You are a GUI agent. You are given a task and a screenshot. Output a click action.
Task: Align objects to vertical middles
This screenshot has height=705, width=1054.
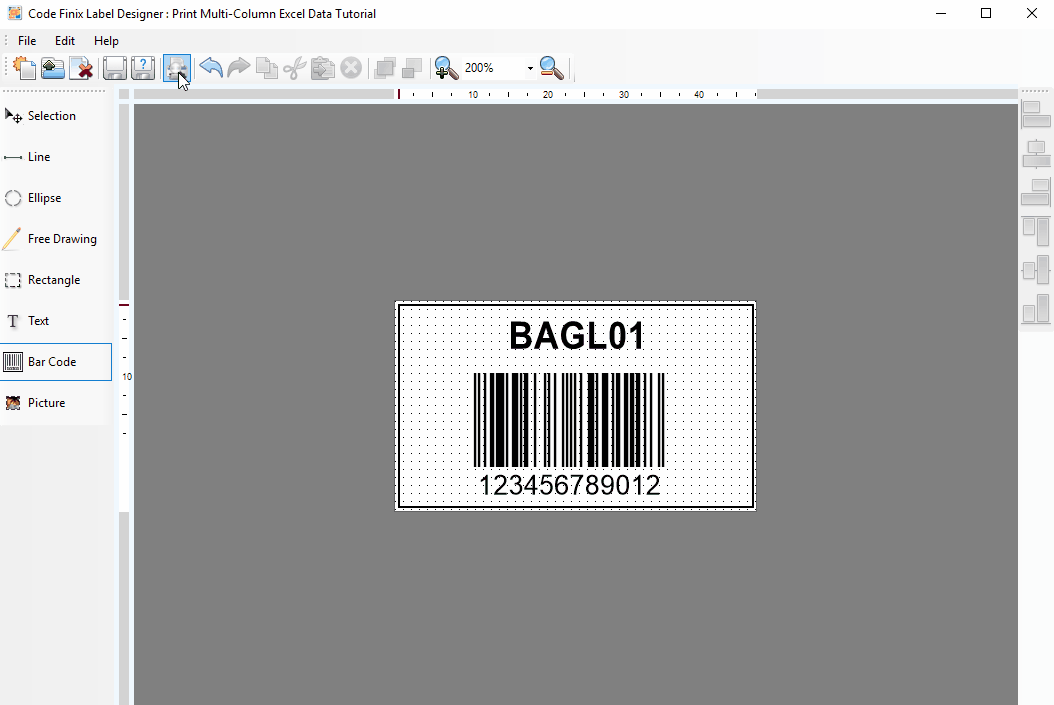click(x=1036, y=271)
